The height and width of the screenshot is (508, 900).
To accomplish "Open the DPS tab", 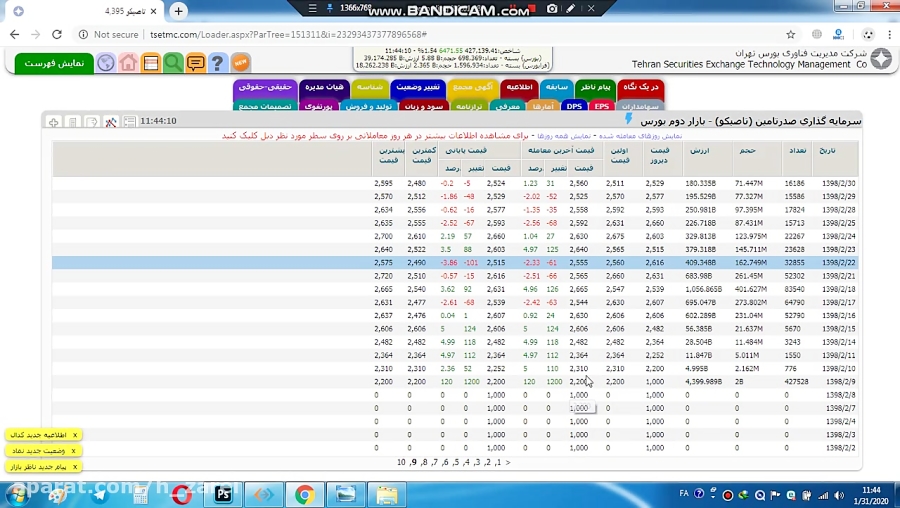I will pos(574,106).
